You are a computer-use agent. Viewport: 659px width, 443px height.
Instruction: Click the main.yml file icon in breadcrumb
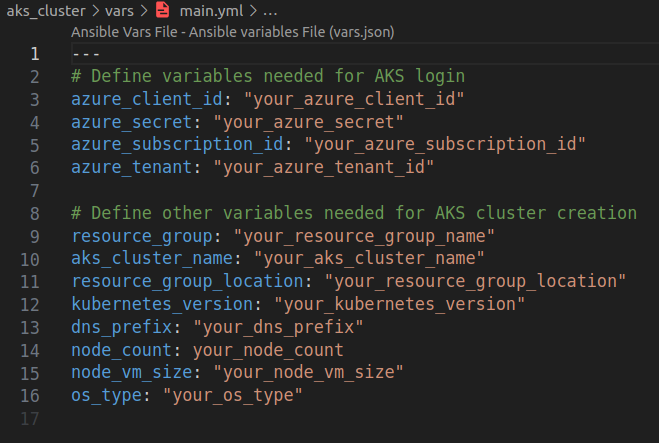[164, 11]
